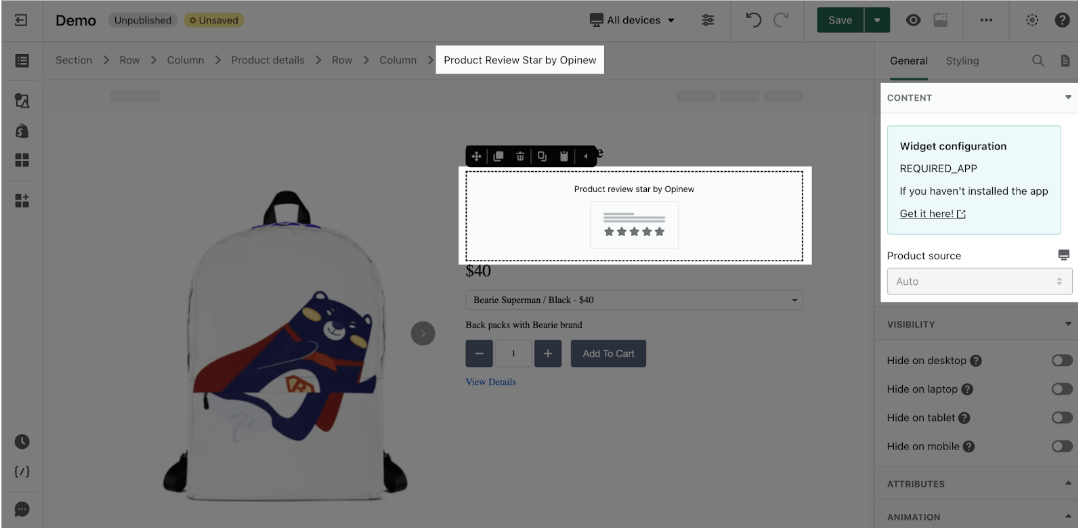1078x528 pixels.
Task: Select Section in the breadcrumb
Action: coord(74,60)
